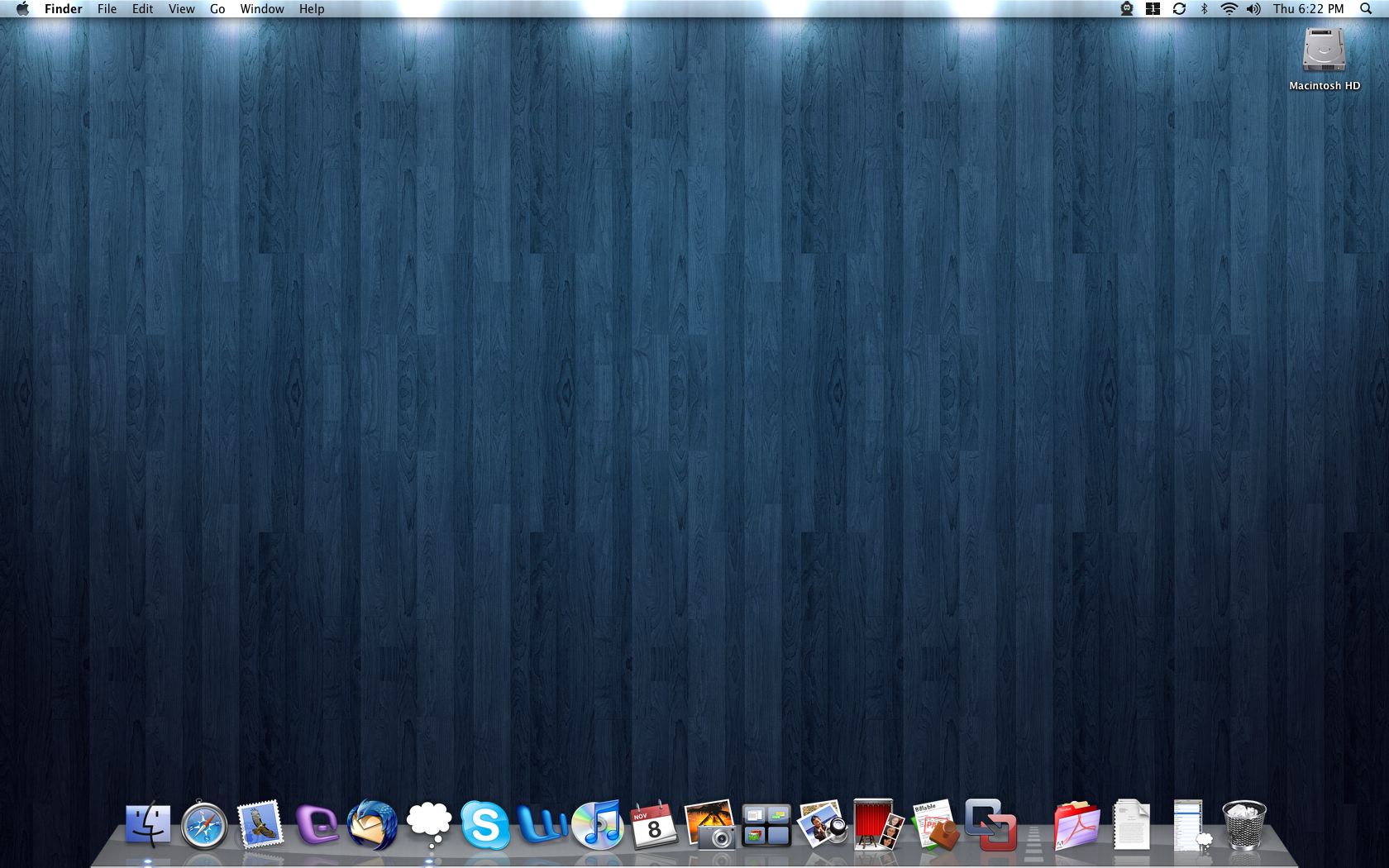This screenshot has width=1389, height=868.
Task: Open the Window menu
Action: [262, 9]
